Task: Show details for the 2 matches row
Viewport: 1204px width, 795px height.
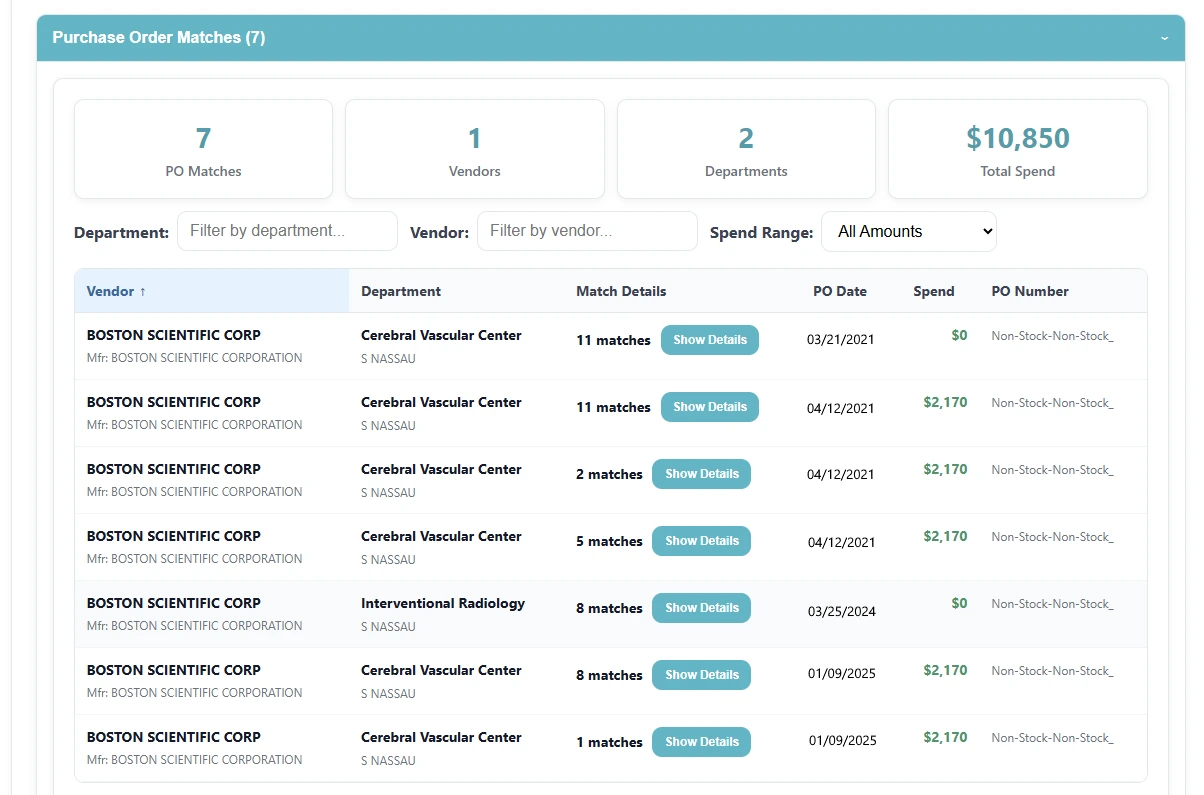Action: coord(701,474)
